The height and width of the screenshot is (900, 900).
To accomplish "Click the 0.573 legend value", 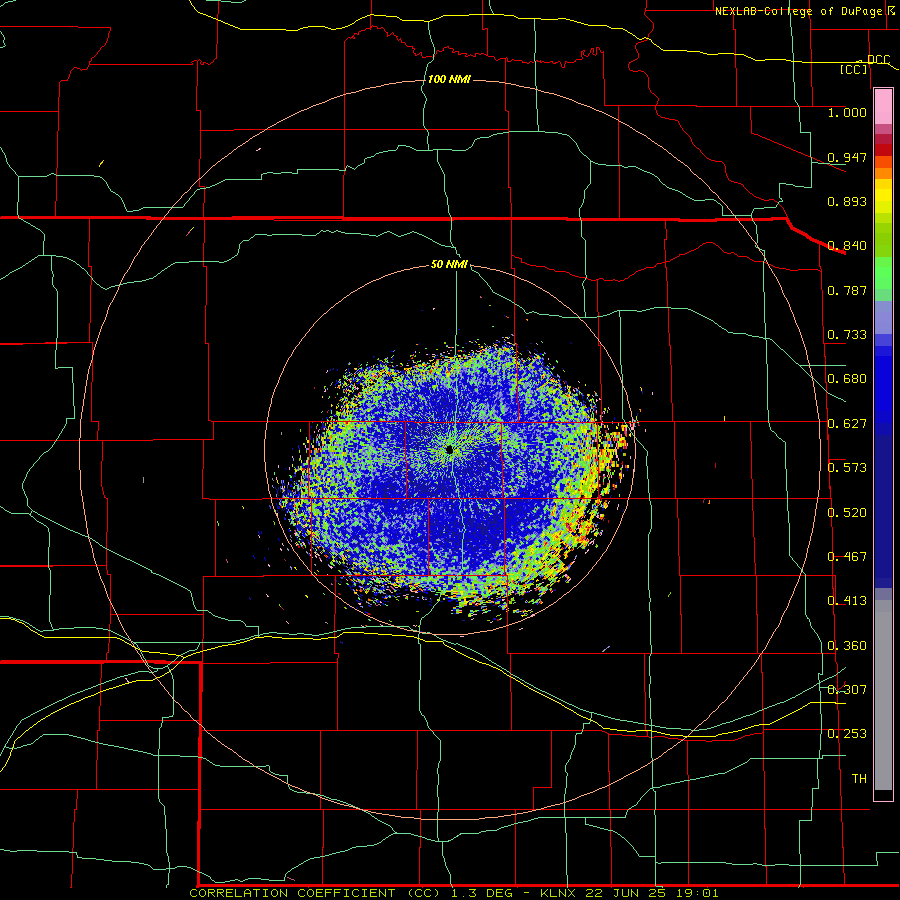I will tap(847, 468).
